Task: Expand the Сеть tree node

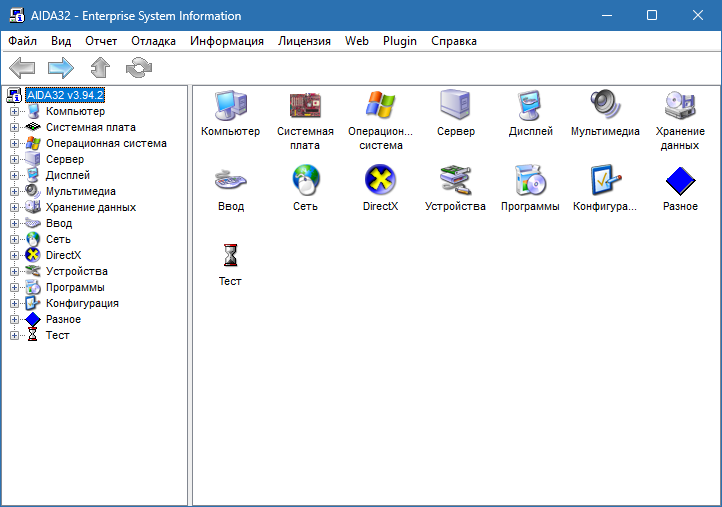Action: [x=14, y=239]
